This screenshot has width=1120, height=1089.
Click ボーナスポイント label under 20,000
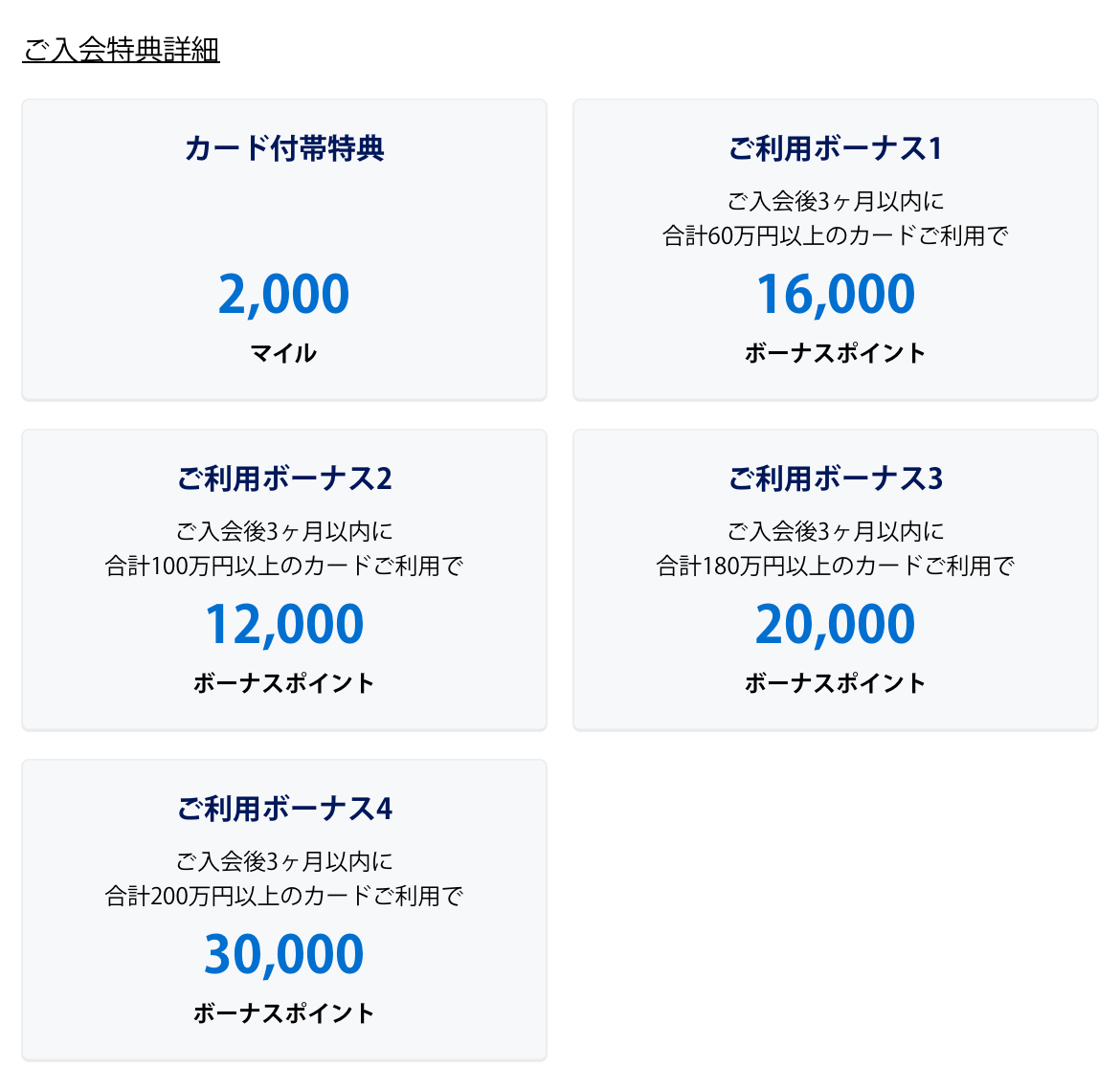[835, 682]
